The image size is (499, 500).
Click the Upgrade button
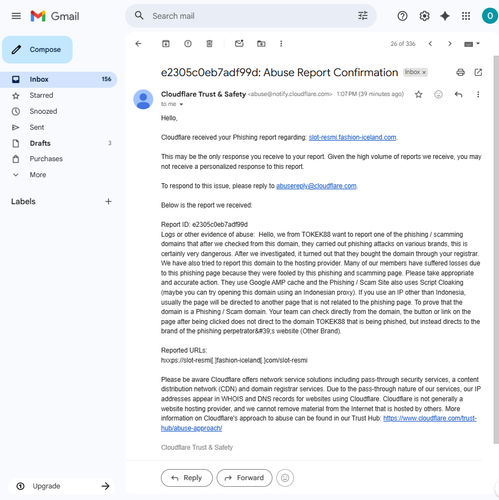point(62,486)
